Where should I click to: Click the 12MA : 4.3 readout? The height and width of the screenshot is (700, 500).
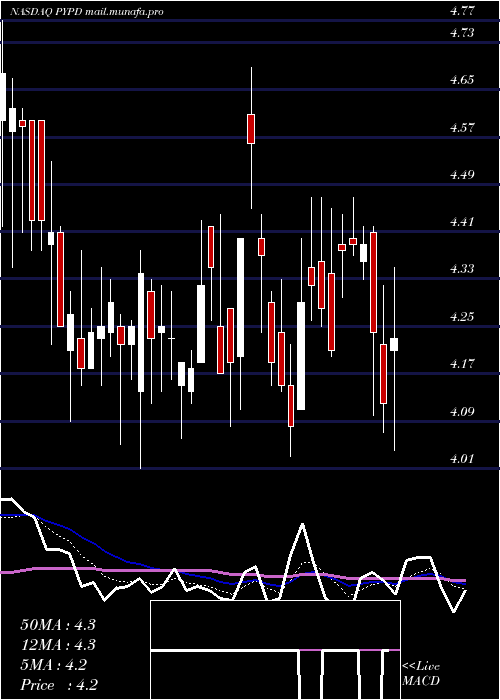58,645
